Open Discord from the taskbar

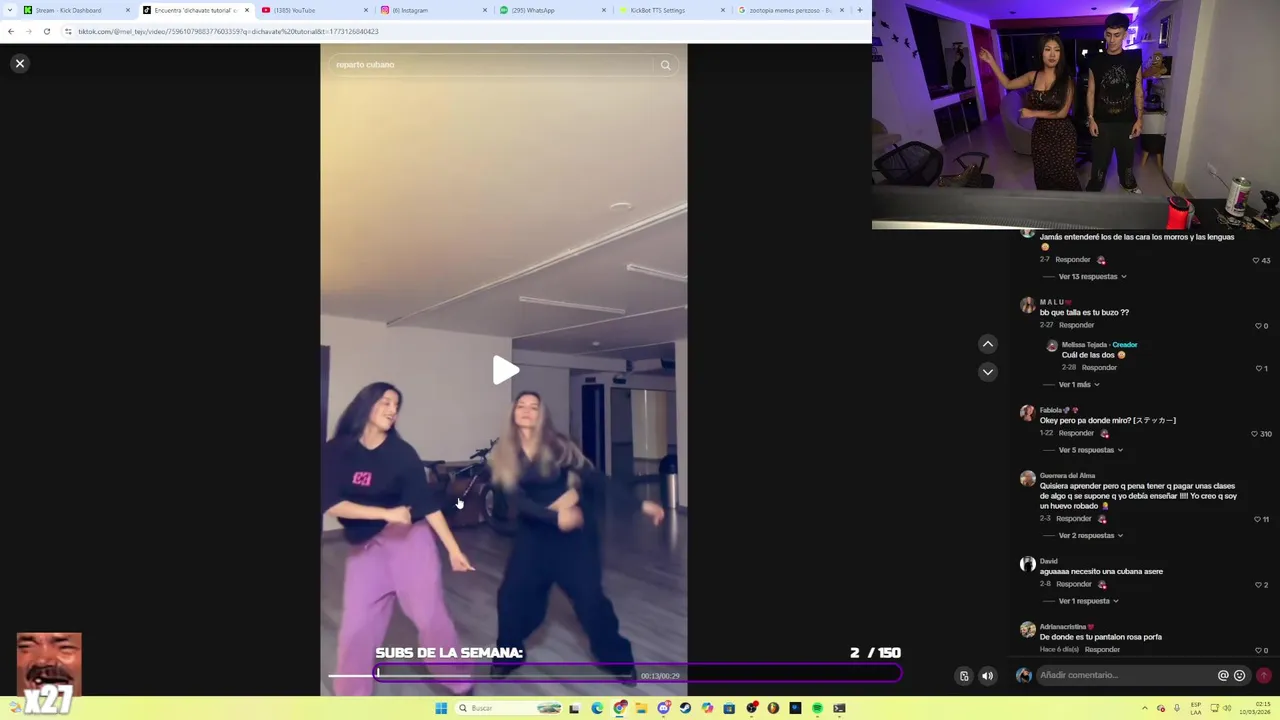[663, 708]
